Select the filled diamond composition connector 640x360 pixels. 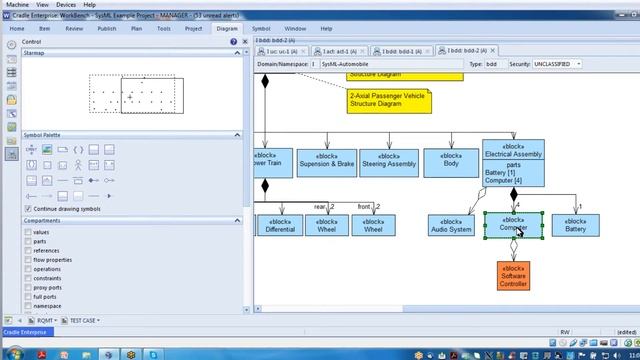point(93,180)
